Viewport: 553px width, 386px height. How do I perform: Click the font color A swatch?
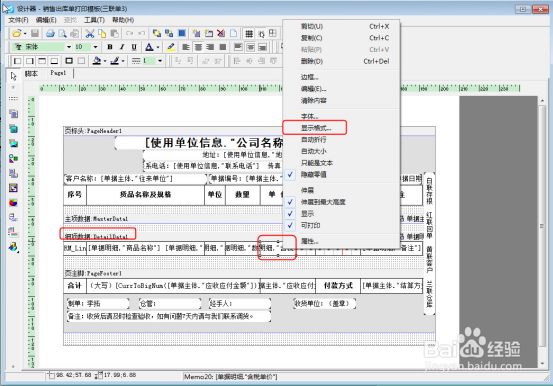coord(150,47)
